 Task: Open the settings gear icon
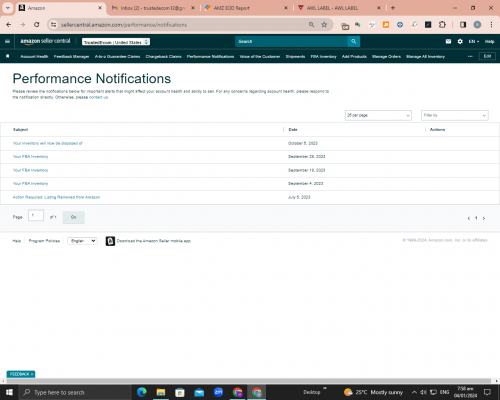(460, 41)
